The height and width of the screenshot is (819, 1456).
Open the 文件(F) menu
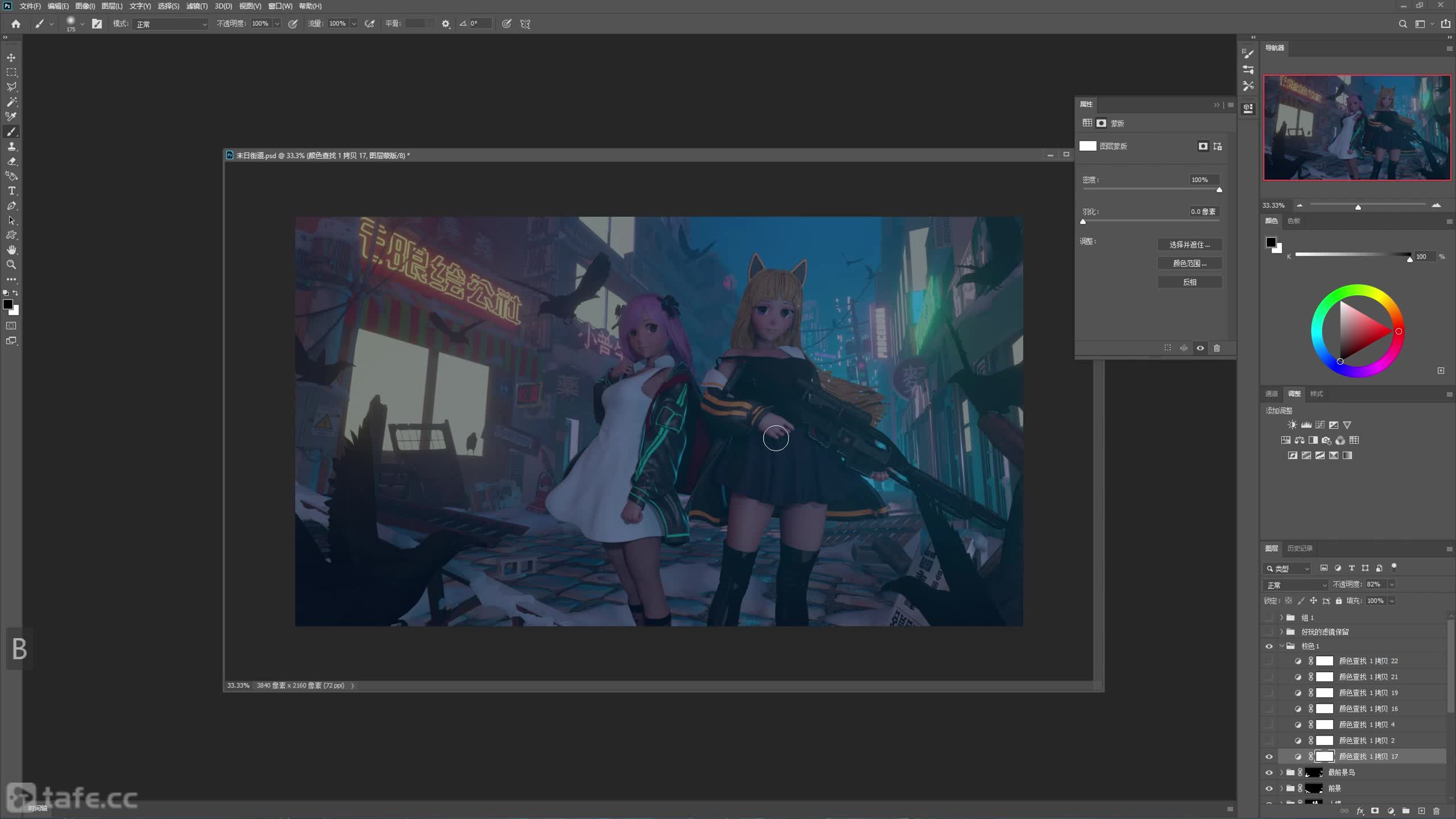pos(30,6)
